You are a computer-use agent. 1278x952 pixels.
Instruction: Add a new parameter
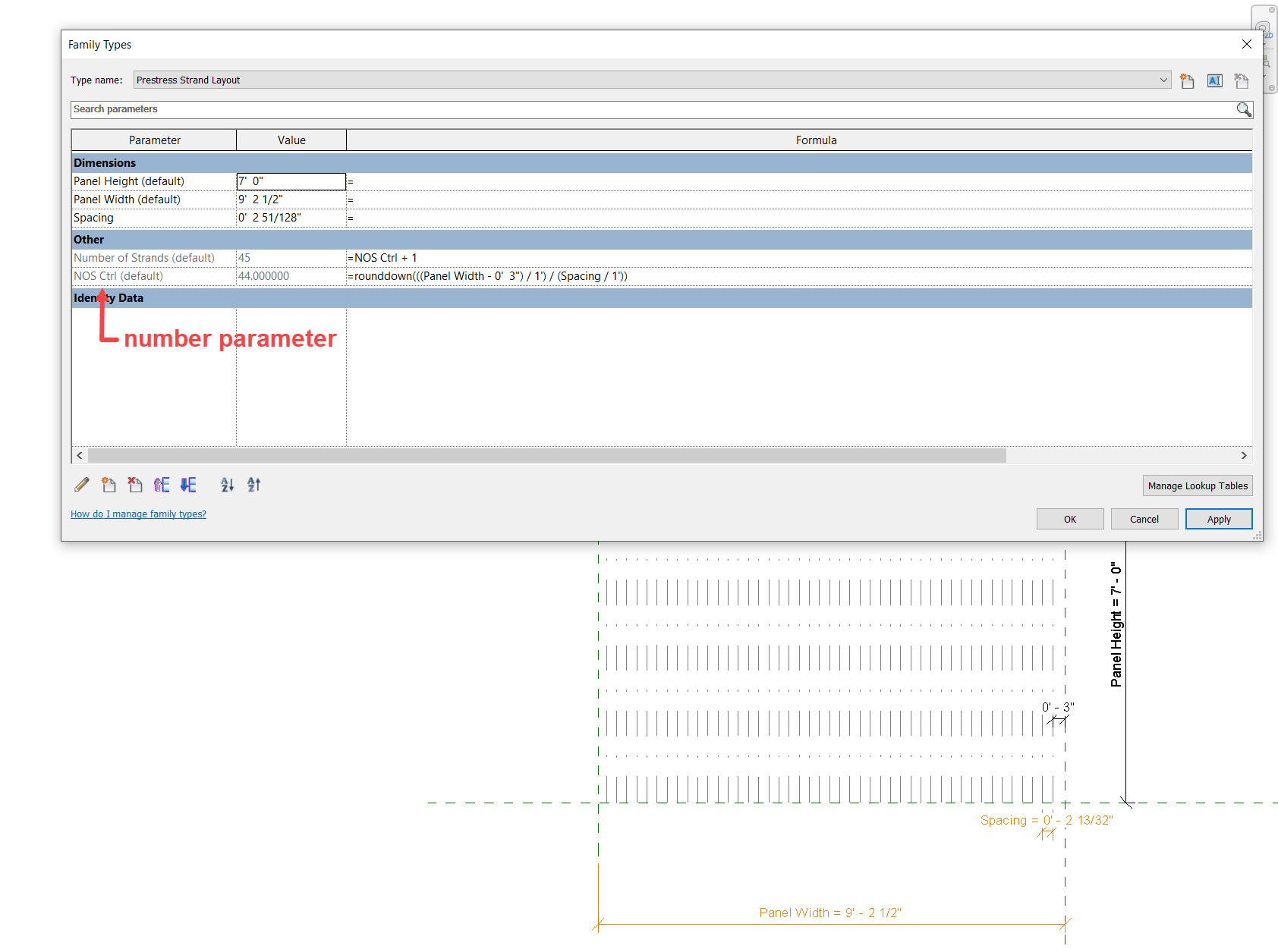coord(109,485)
